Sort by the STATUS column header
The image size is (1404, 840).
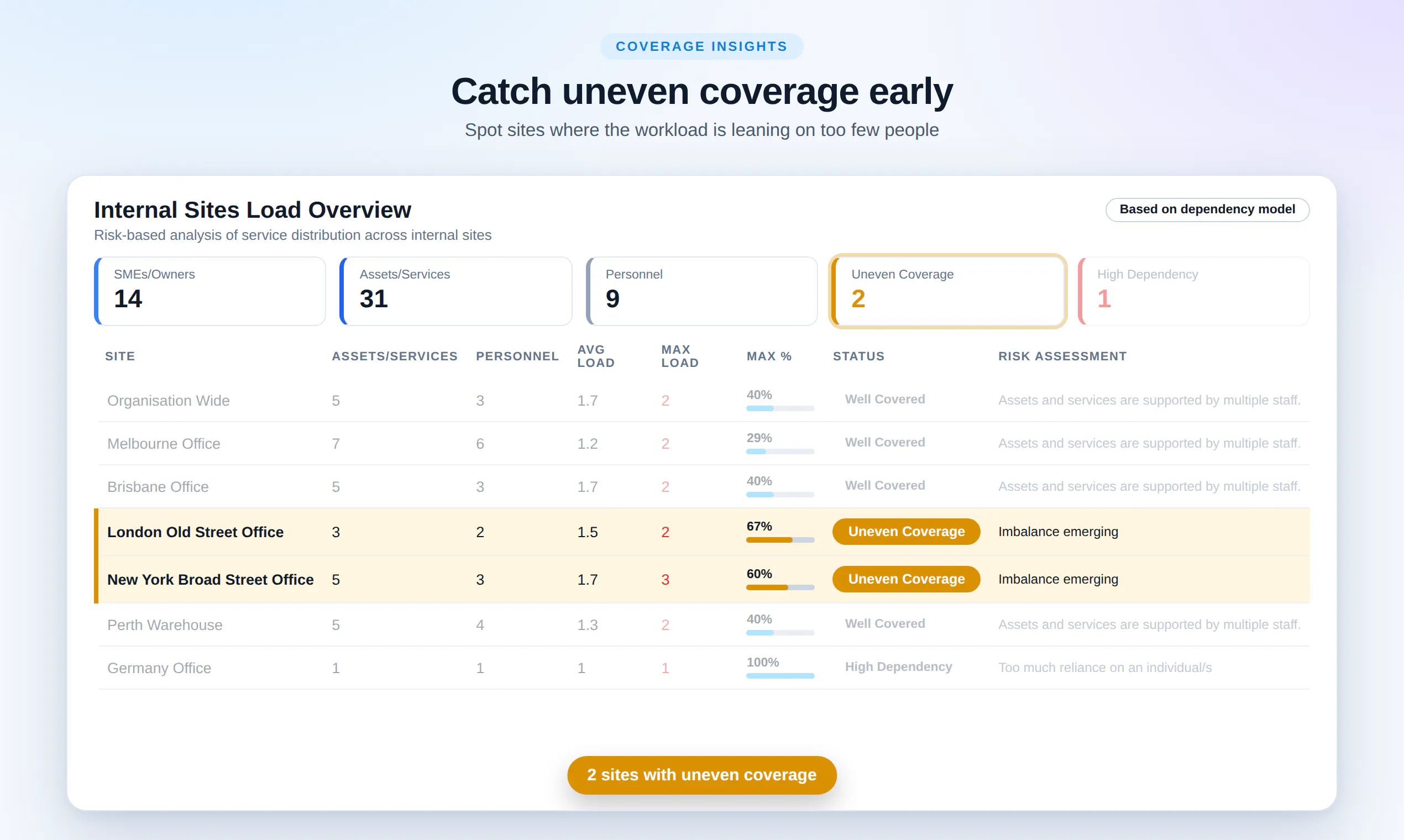[x=858, y=356]
